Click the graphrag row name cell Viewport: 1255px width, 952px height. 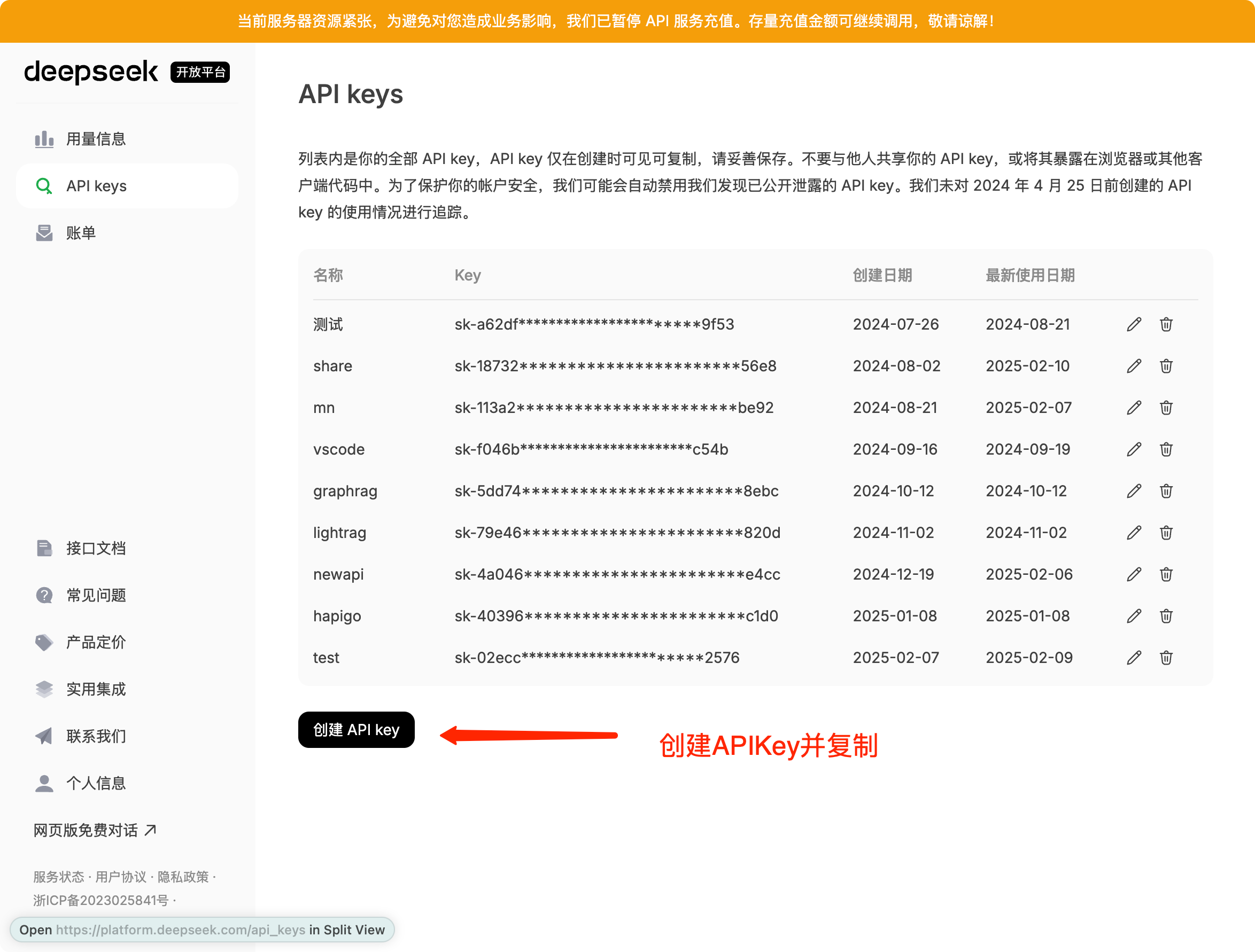pyautogui.click(x=345, y=491)
